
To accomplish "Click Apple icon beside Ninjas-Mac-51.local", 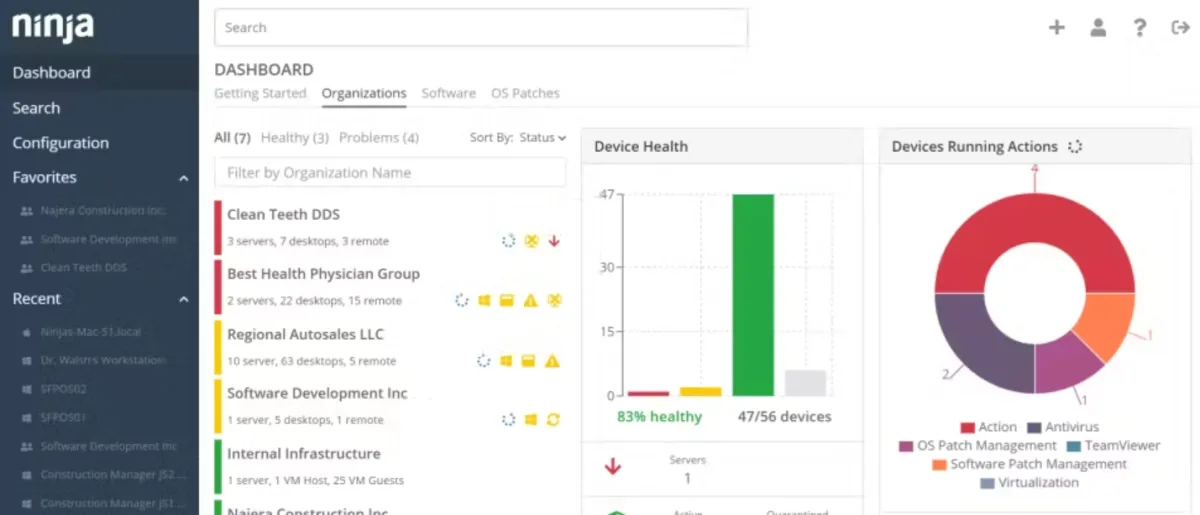I will click(26, 331).
